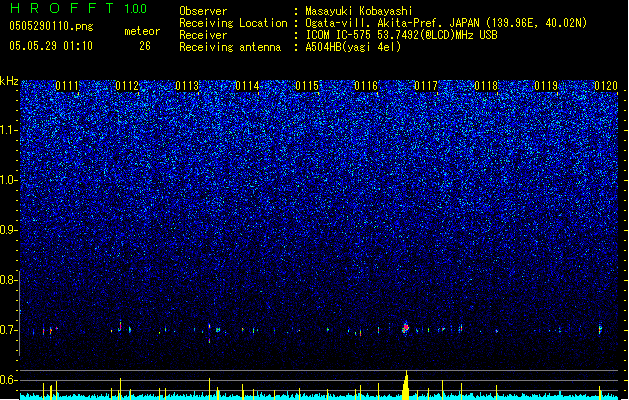The width and height of the screenshot is (629, 400).
Task: Click the 1.0 frequency axis label
Action: tap(9, 180)
